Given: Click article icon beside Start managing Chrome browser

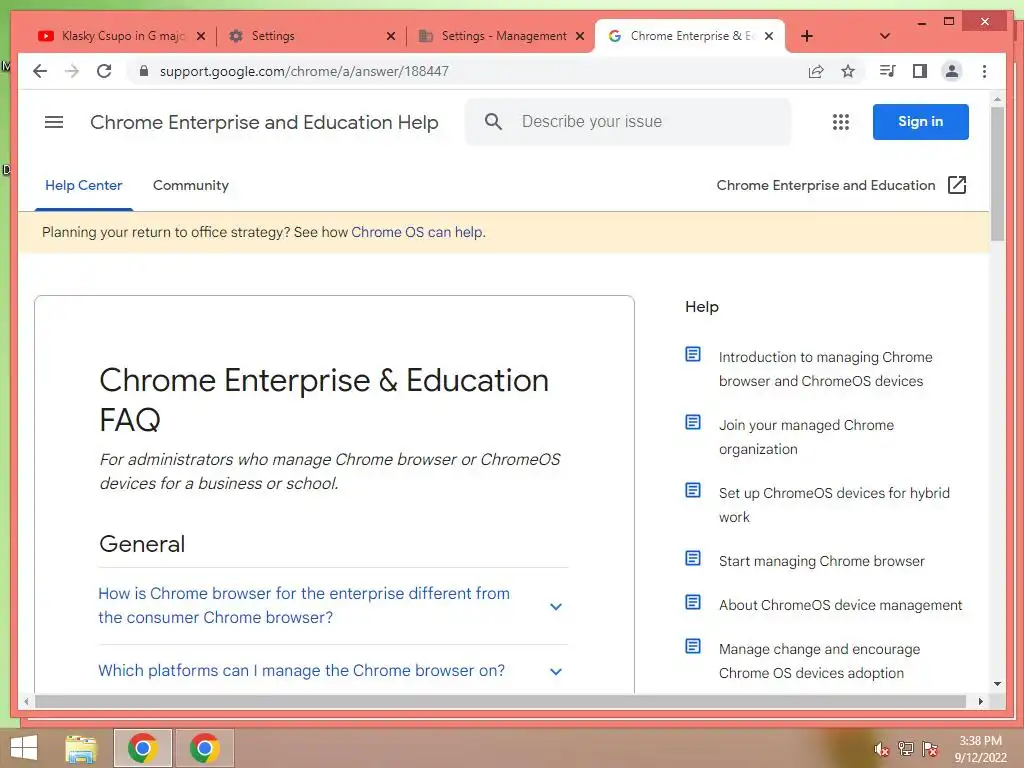Looking at the screenshot, I should coord(693,558).
